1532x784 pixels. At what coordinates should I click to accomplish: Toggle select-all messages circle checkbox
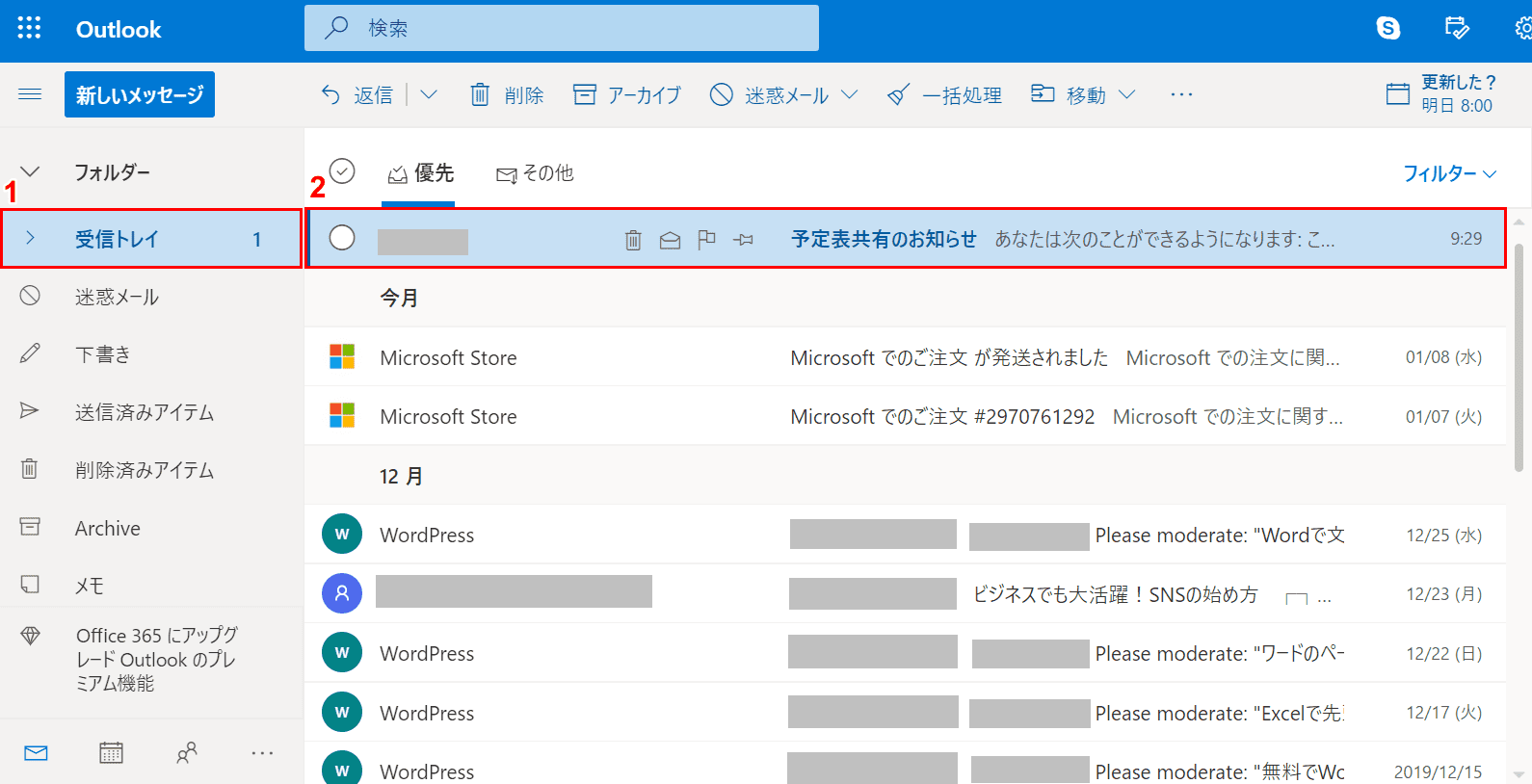coord(342,171)
